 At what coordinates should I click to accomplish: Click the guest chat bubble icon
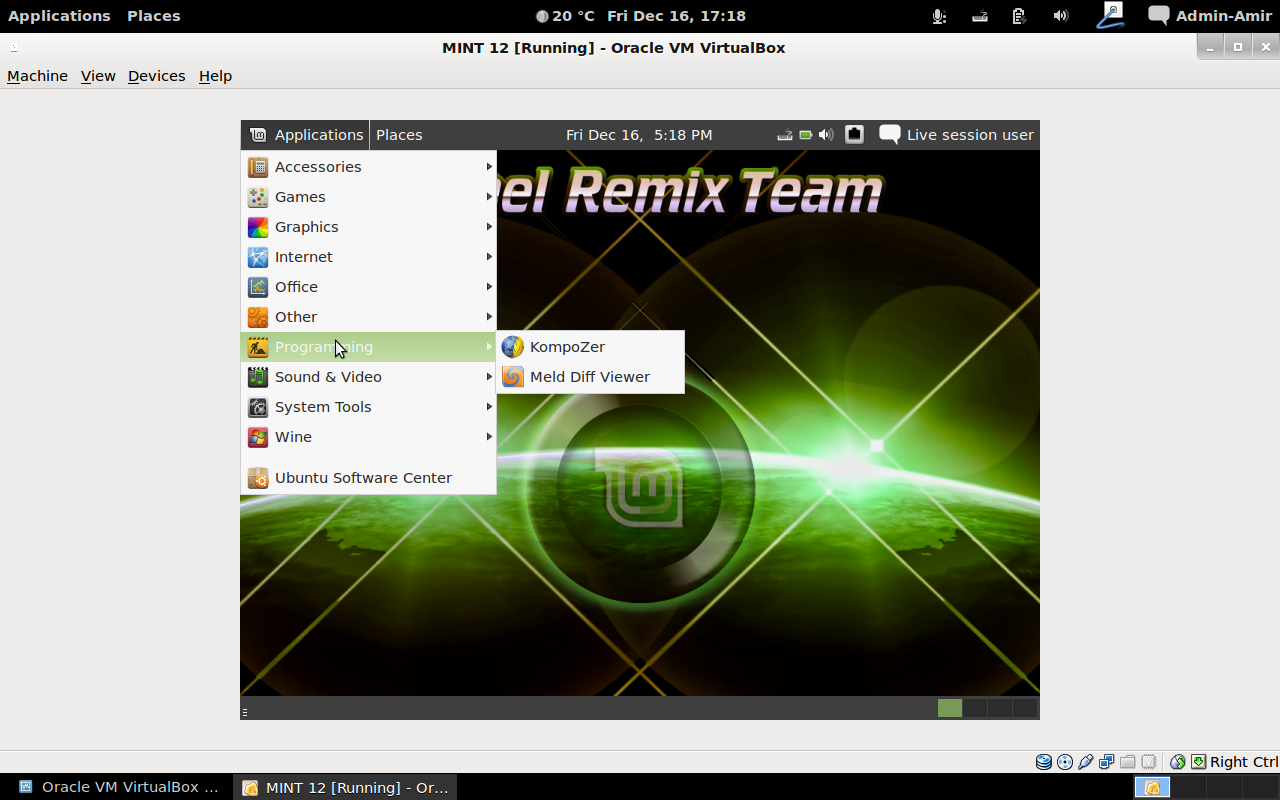click(x=889, y=134)
